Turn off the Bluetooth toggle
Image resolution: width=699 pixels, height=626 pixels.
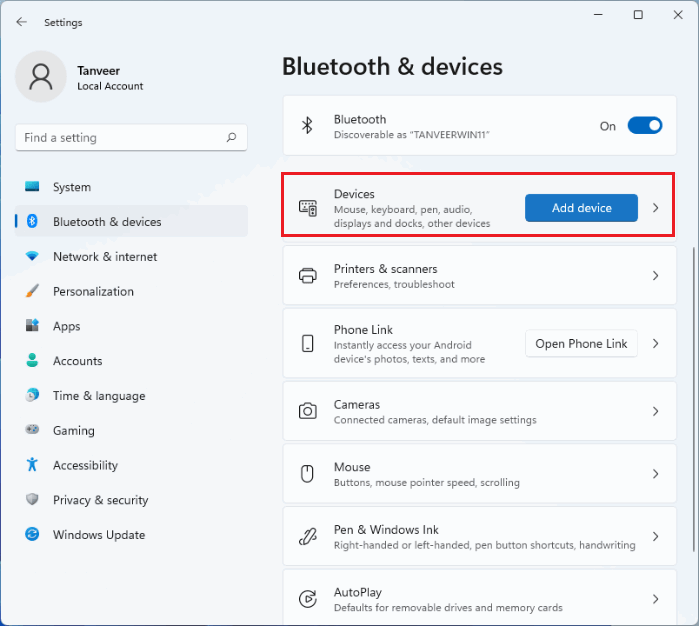click(x=645, y=126)
